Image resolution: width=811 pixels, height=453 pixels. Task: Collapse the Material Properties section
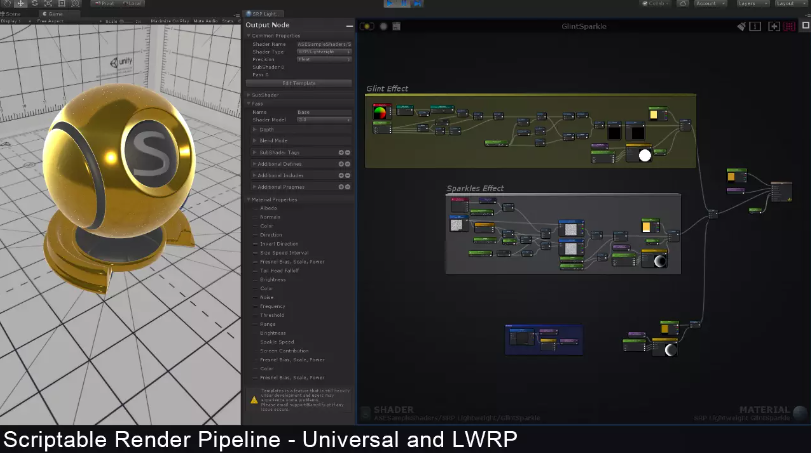point(249,200)
